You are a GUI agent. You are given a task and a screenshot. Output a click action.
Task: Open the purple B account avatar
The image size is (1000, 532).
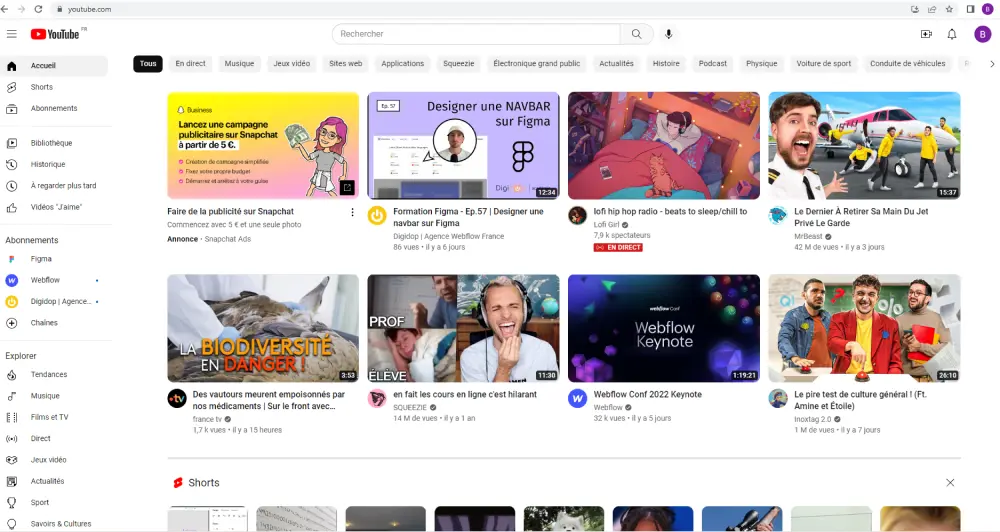point(982,34)
